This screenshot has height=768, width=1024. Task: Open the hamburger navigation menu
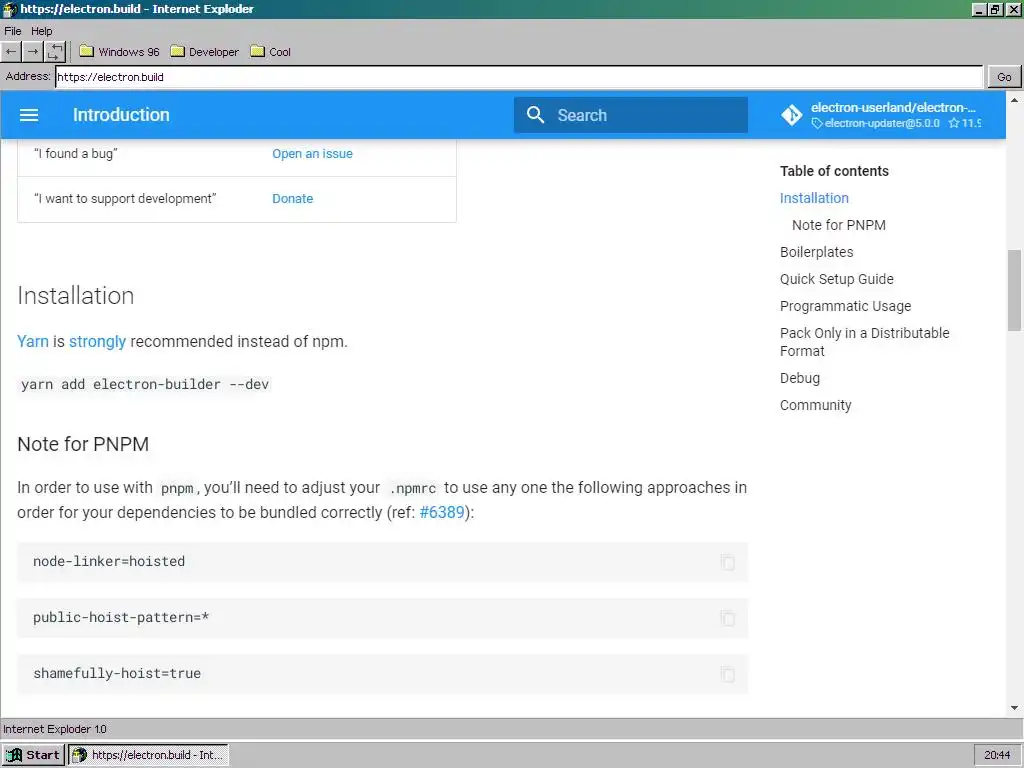[x=29, y=115]
